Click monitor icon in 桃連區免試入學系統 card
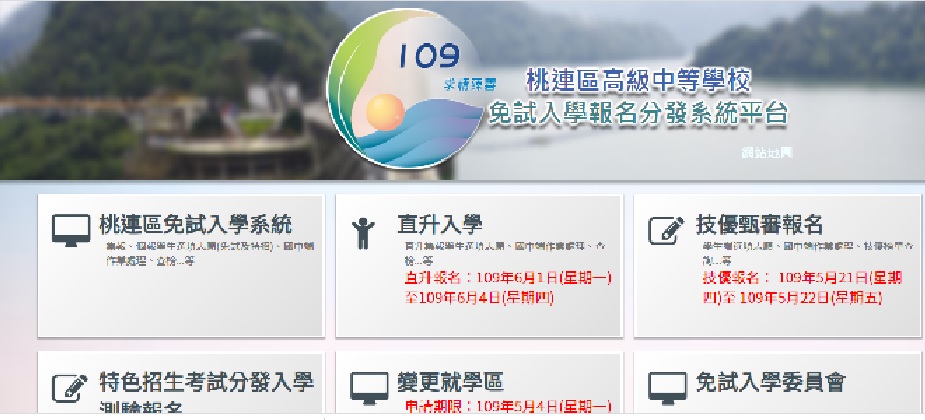 coord(71,230)
